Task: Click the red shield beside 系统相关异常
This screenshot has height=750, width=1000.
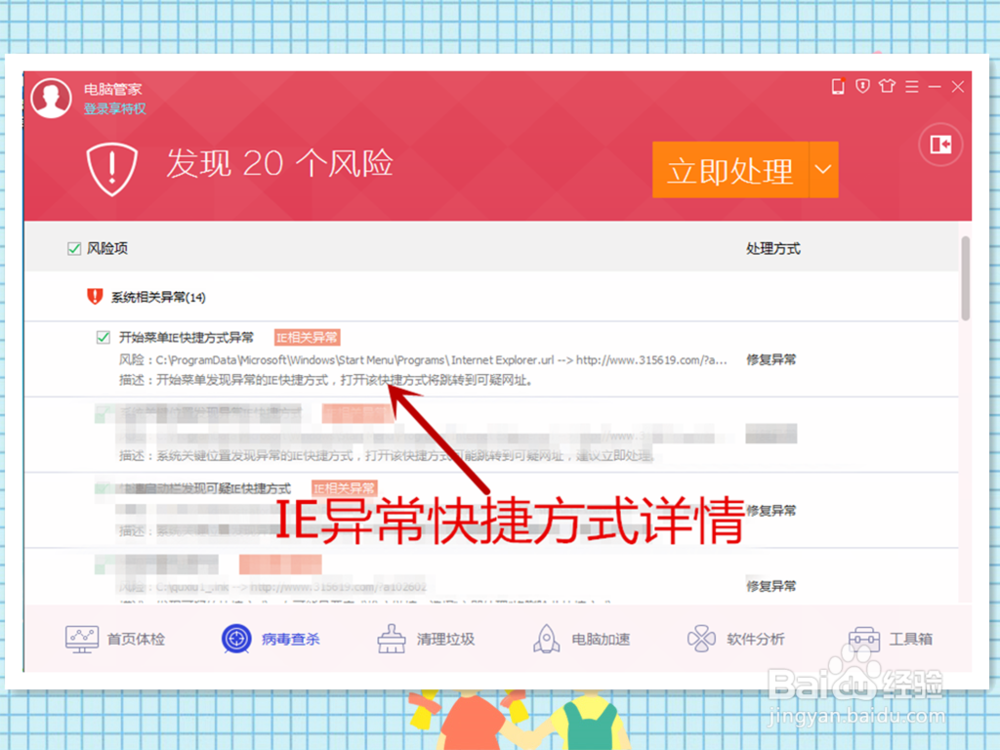Action: [x=95, y=297]
